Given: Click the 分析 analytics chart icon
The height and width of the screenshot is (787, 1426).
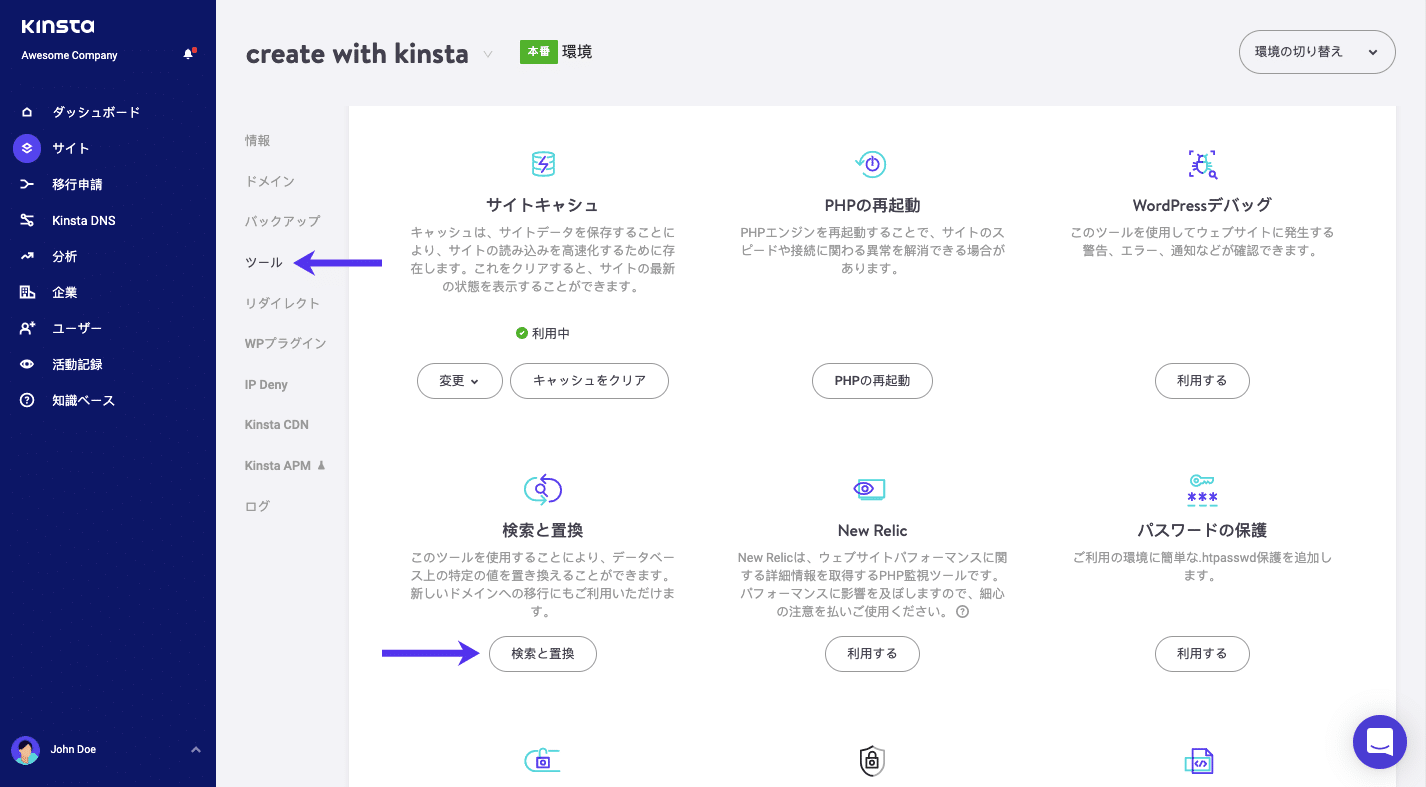Looking at the screenshot, I should click(x=27, y=256).
